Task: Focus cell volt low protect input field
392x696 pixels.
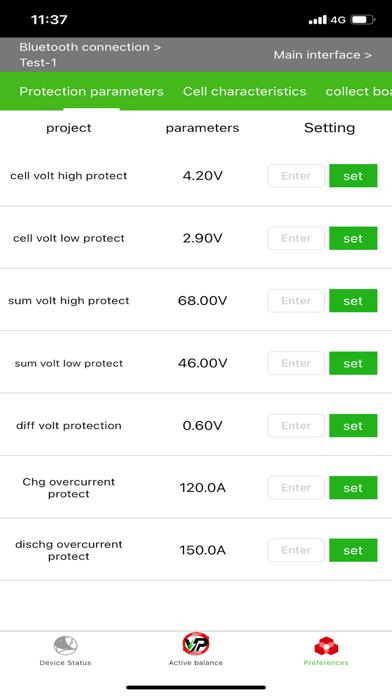Action: 296,238
